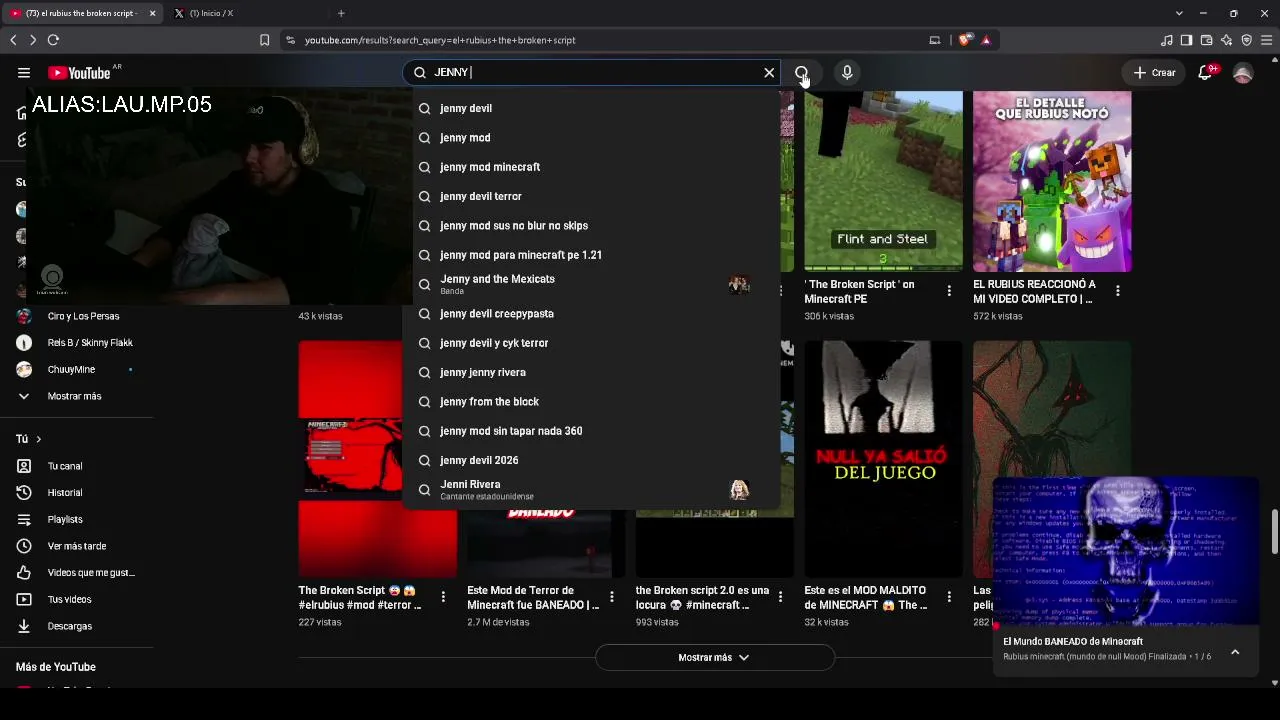Open options for 'EL RUBIUS REACCIONÓ' video
Viewport: 1280px width, 720px height.
pyautogui.click(x=1117, y=291)
